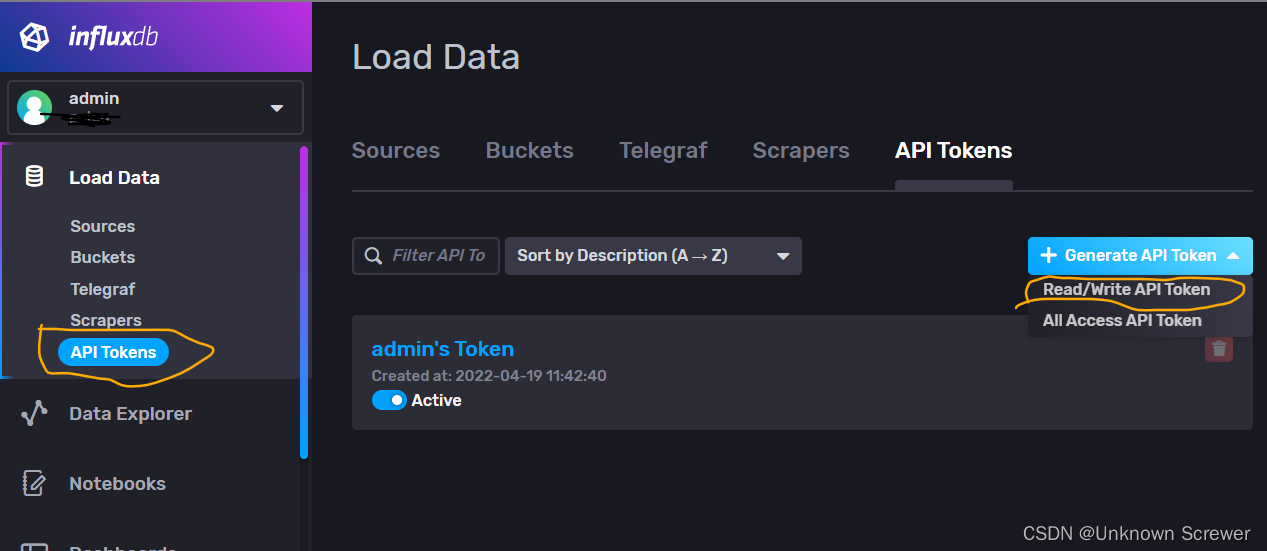1267x551 pixels.
Task: Open Data Explorer graph icon
Action: click(34, 413)
